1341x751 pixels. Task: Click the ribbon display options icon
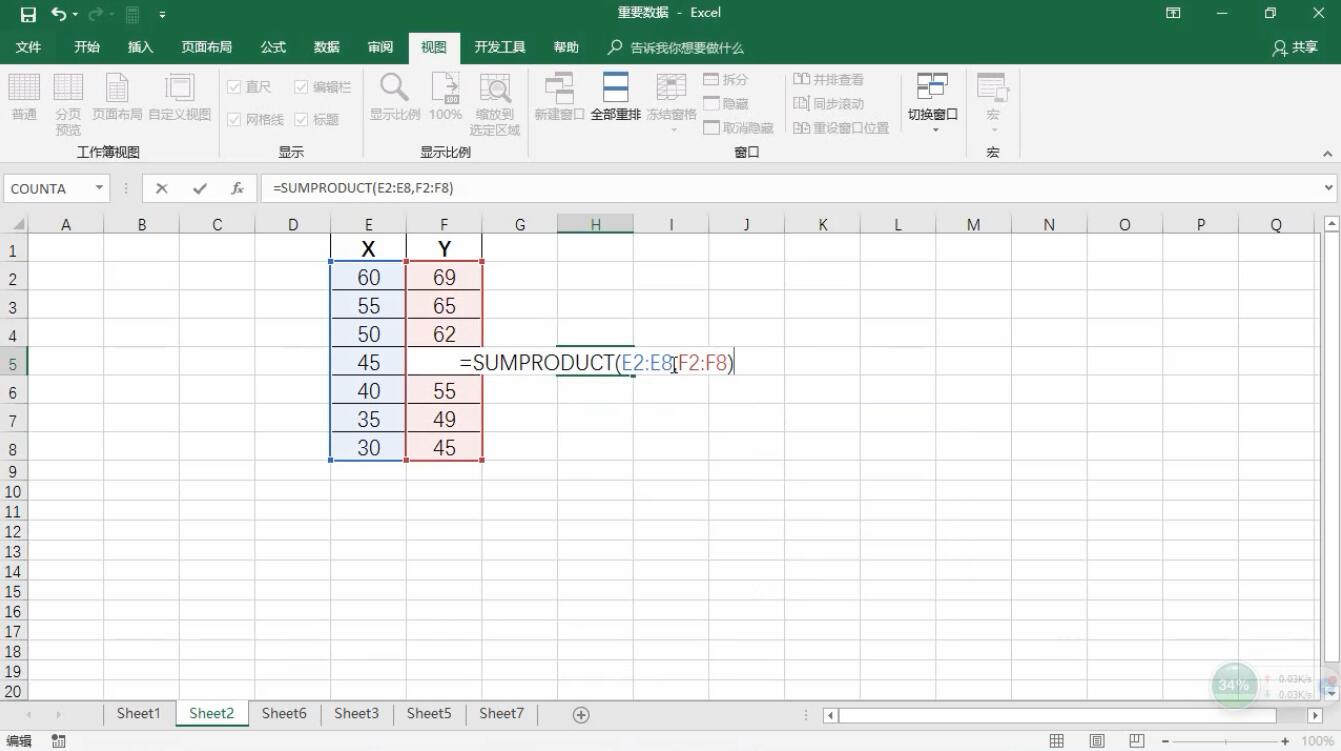click(x=1173, y=14)
